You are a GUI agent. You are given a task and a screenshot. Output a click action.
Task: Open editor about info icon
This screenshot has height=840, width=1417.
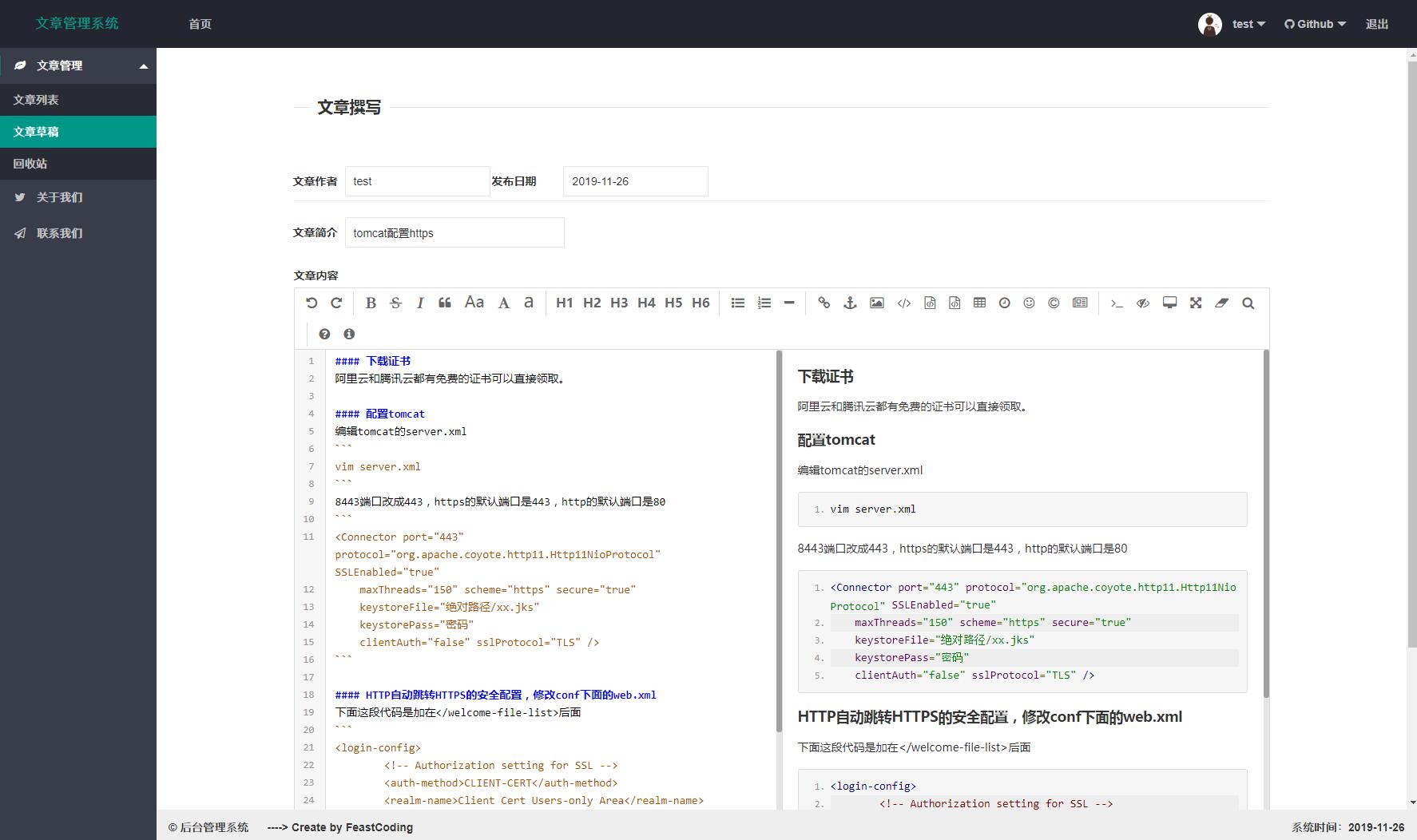tap(349, 334)
